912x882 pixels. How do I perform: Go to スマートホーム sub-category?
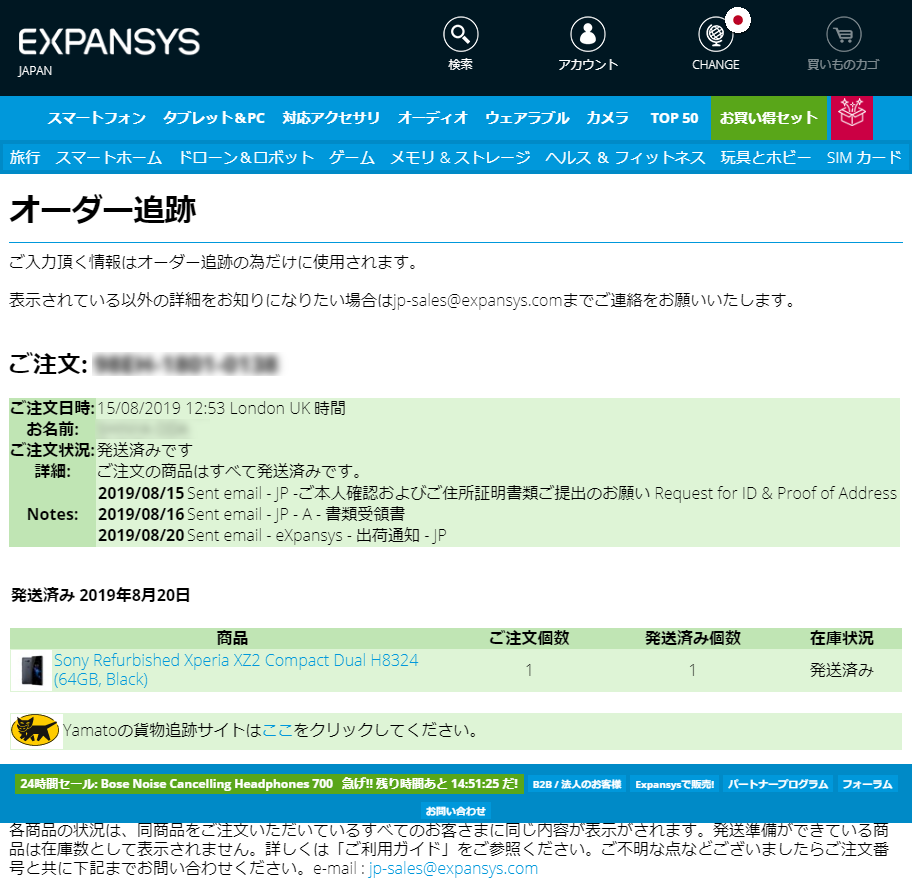tap(109, 157)
